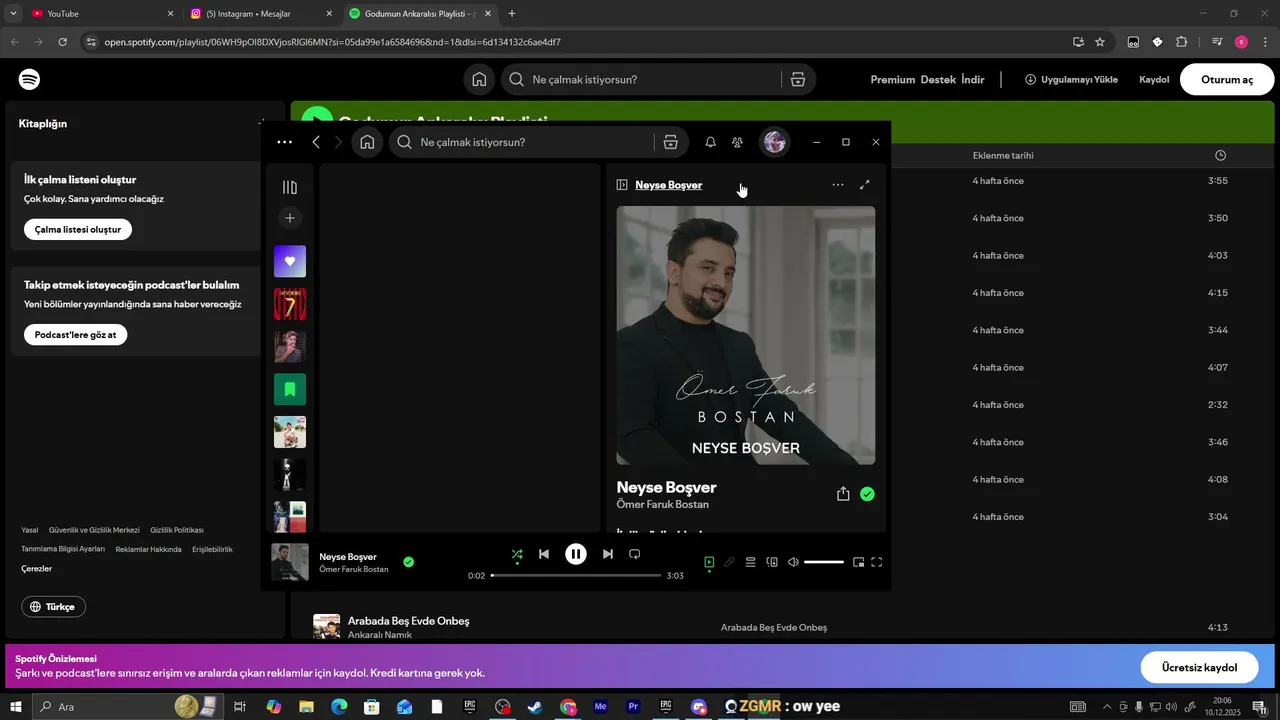
Task: Expand Your Library sidebar
Action: tap(290, 187)
